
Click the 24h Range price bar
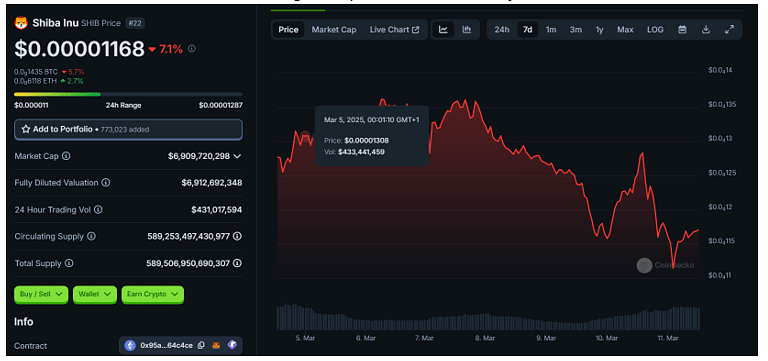(128, 94)
